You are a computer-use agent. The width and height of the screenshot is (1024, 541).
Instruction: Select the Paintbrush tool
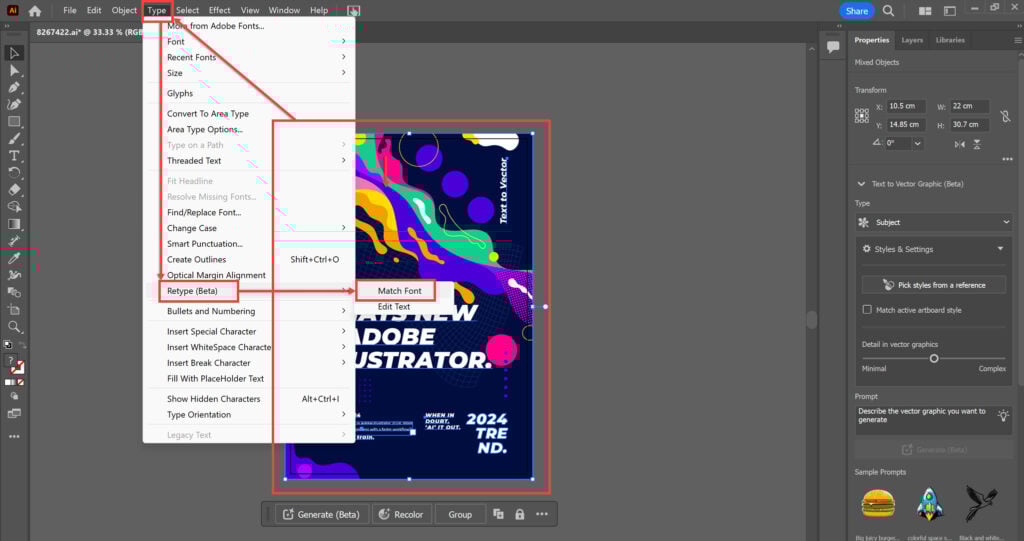[14, 139]
